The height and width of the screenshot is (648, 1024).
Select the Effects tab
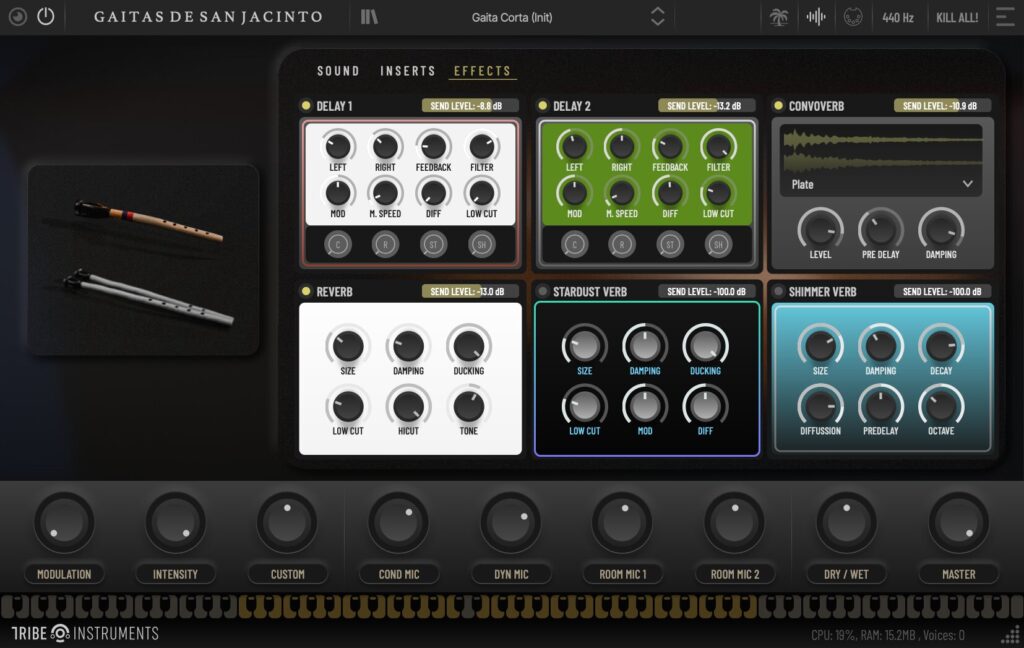coord(482,71)
